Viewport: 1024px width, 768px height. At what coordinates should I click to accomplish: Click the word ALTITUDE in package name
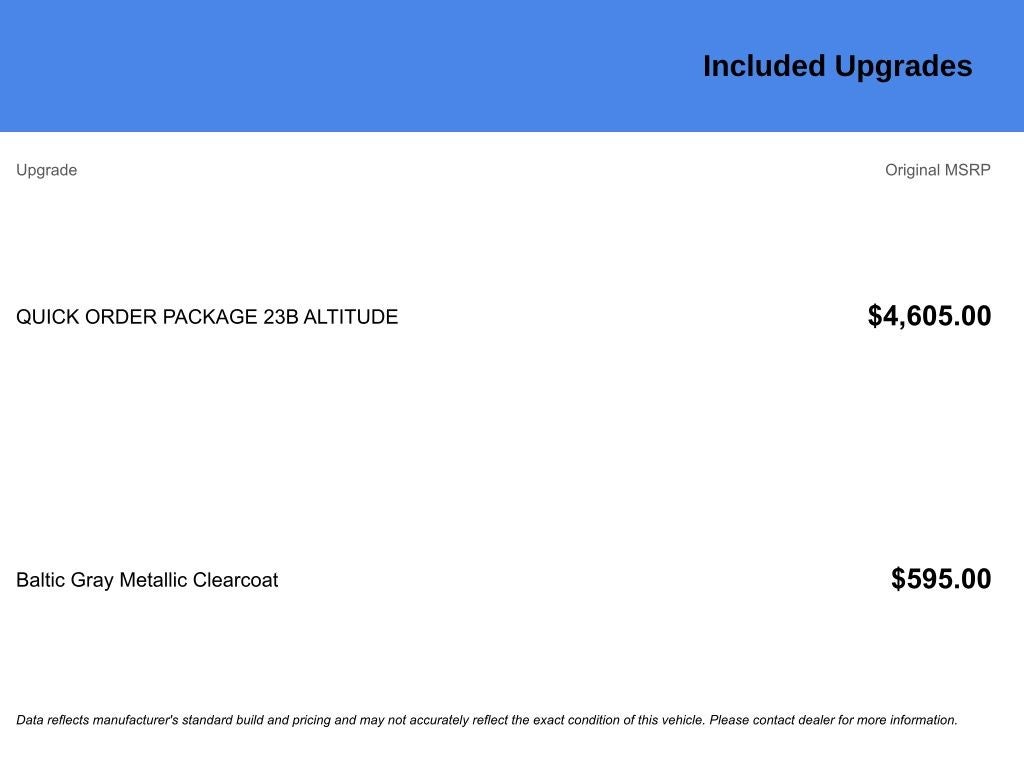(x=351, y=317)
